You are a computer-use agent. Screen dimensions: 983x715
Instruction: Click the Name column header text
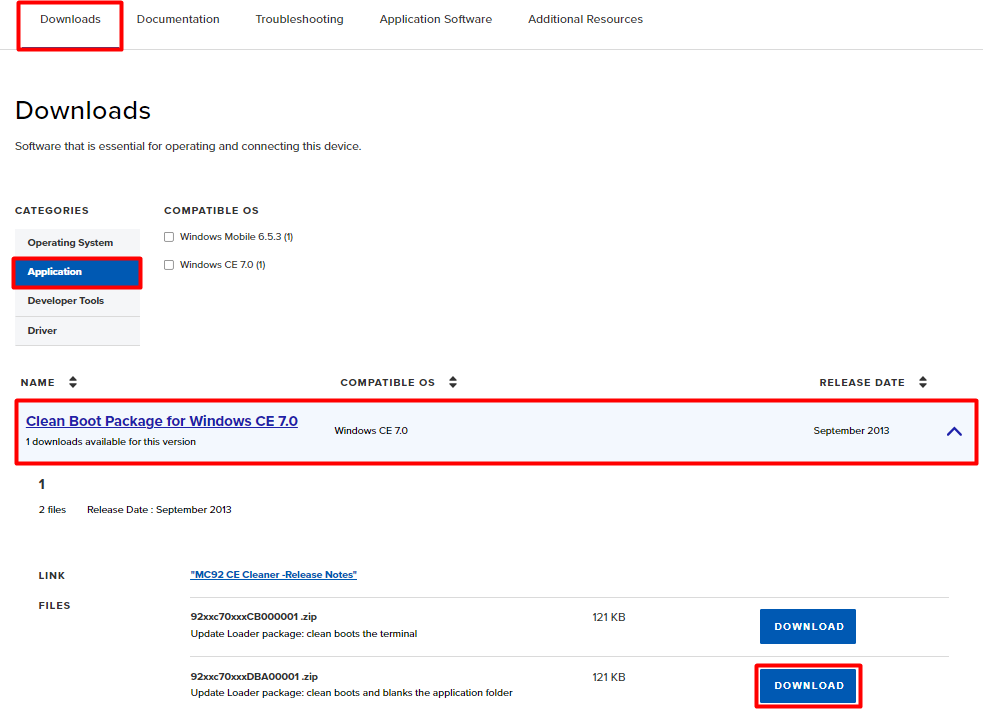(38, 383)
